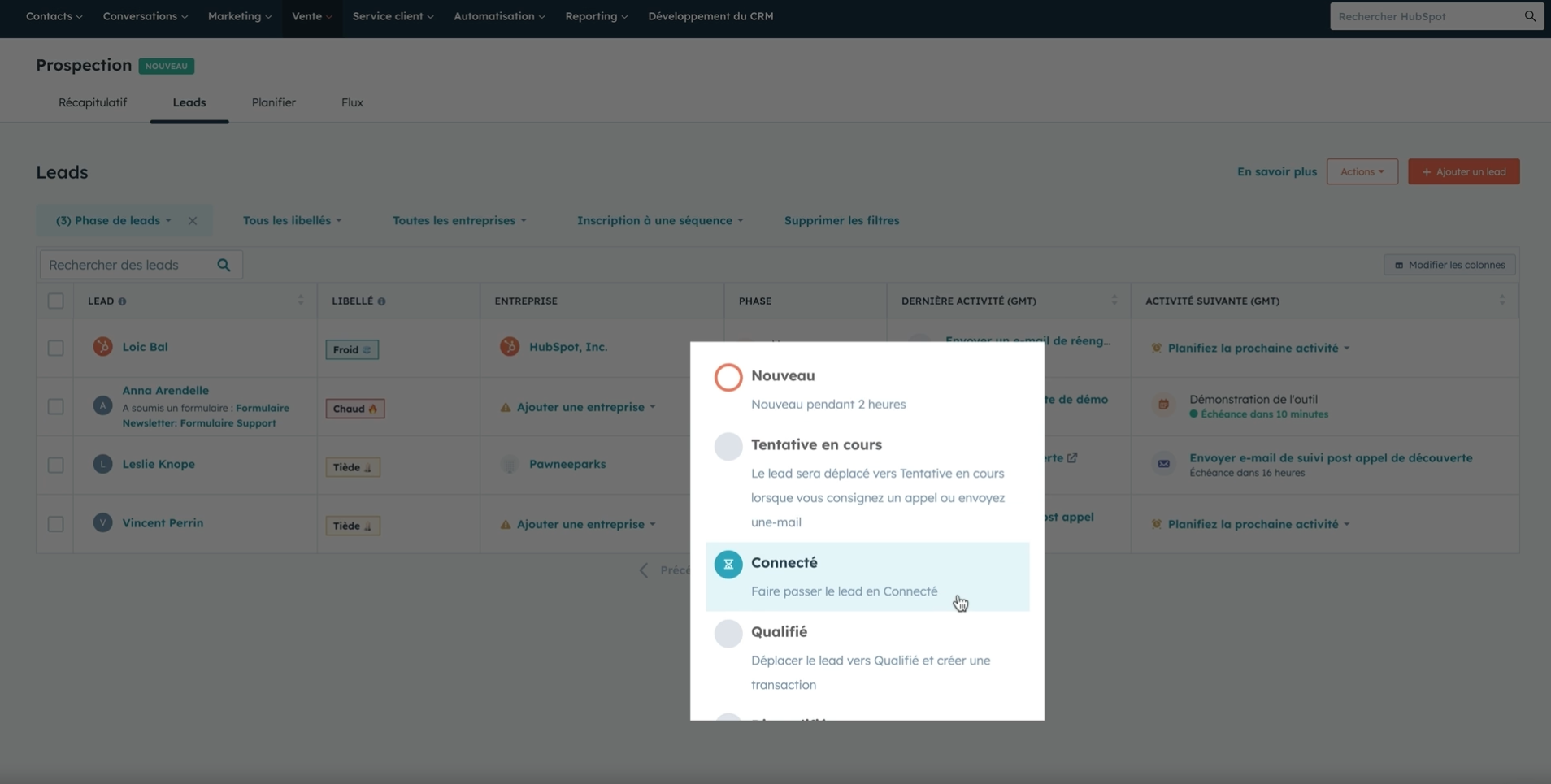Tick the checkbox for Leslie Knope
The height and width of the screenshot is (784, 1551).
(55, 465)
